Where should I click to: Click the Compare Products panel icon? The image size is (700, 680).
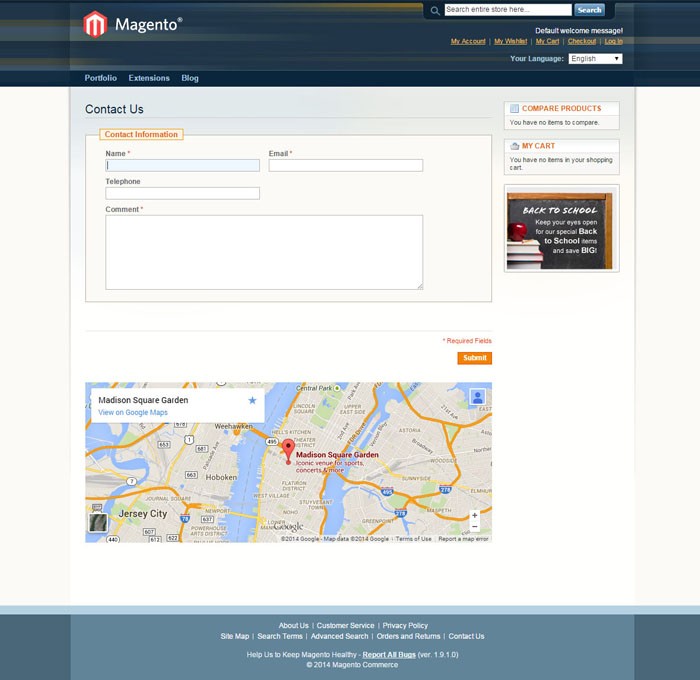pos(514,108)
